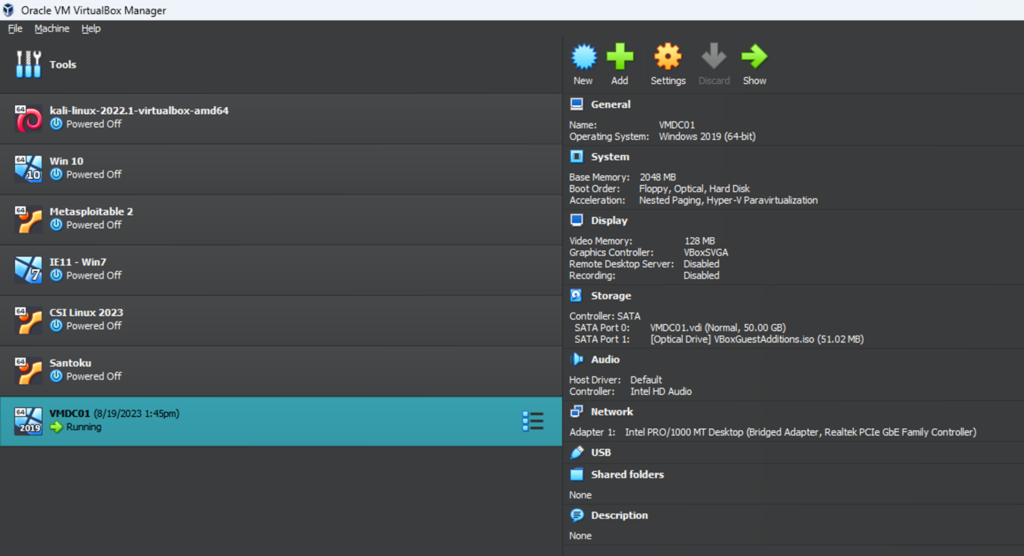Image resolution: width=1024 pixels, height=556 pixels.
Task: Click the Base Memory 2048 MB value
Action: 658,177
